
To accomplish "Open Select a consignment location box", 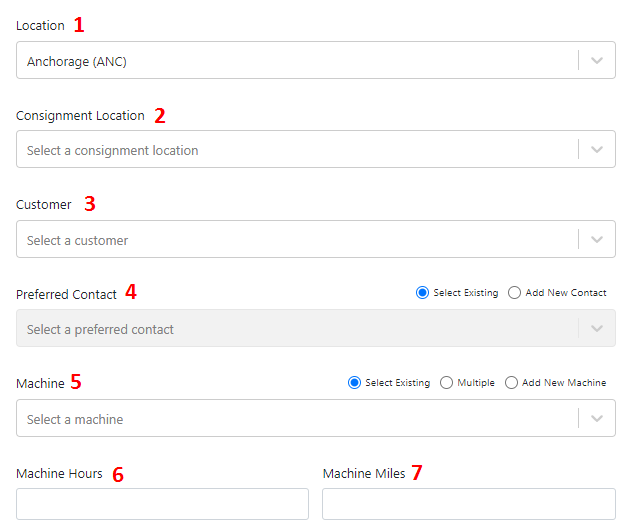I will click(x=316, y=149).
